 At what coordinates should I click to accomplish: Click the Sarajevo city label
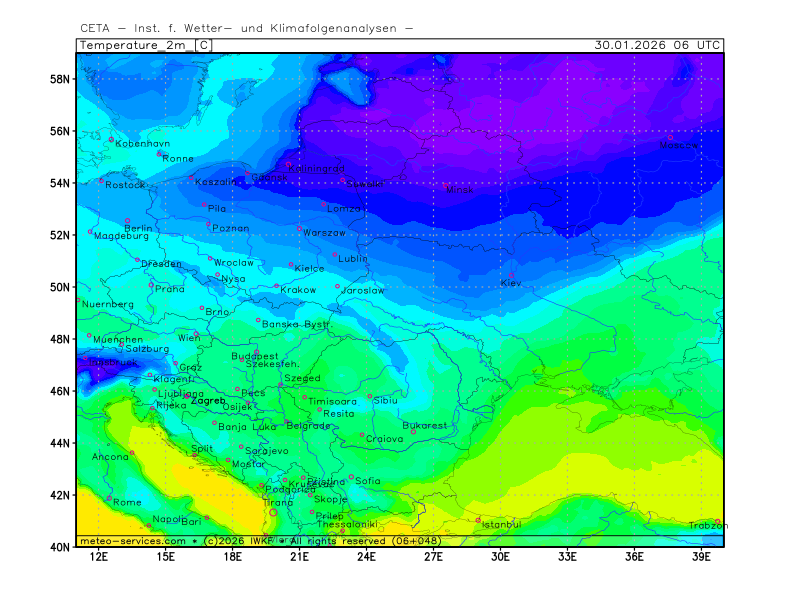click(266, 451)
